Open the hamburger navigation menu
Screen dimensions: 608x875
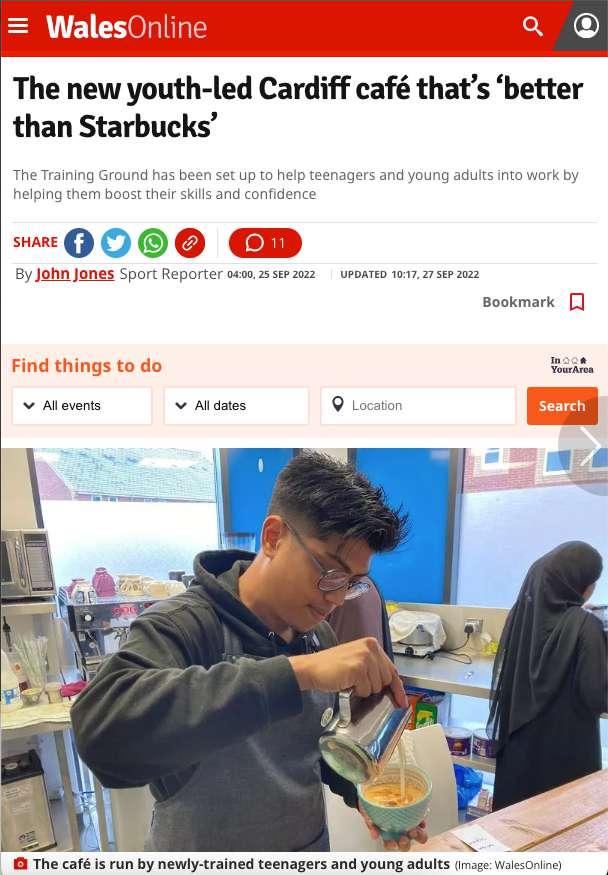[18, 26]
